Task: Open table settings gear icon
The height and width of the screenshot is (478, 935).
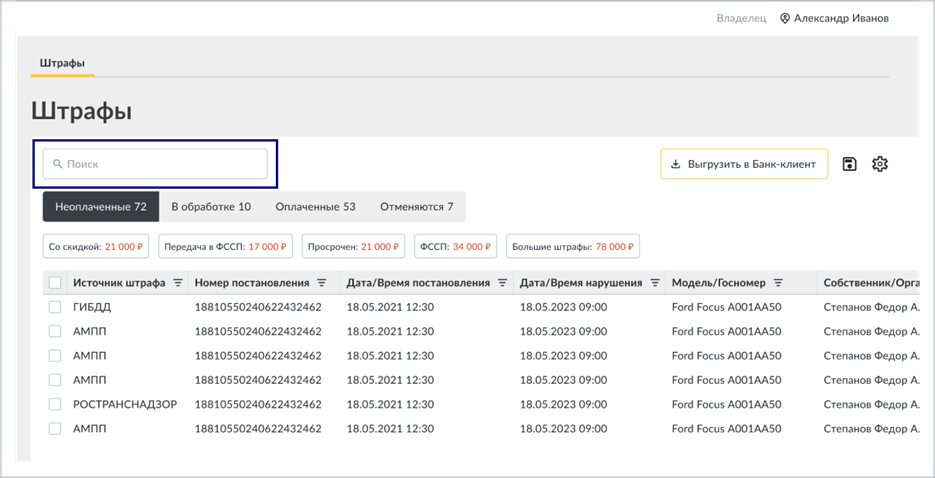Action: [880, 164]
